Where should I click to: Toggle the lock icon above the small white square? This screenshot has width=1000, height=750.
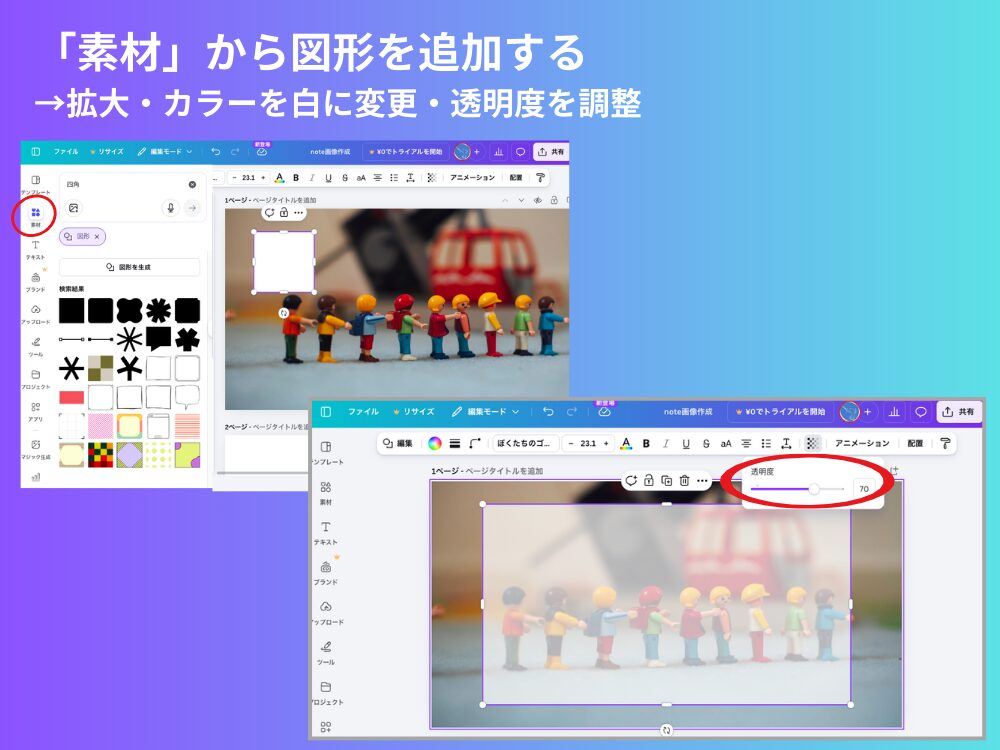click(x=284, y=213)
